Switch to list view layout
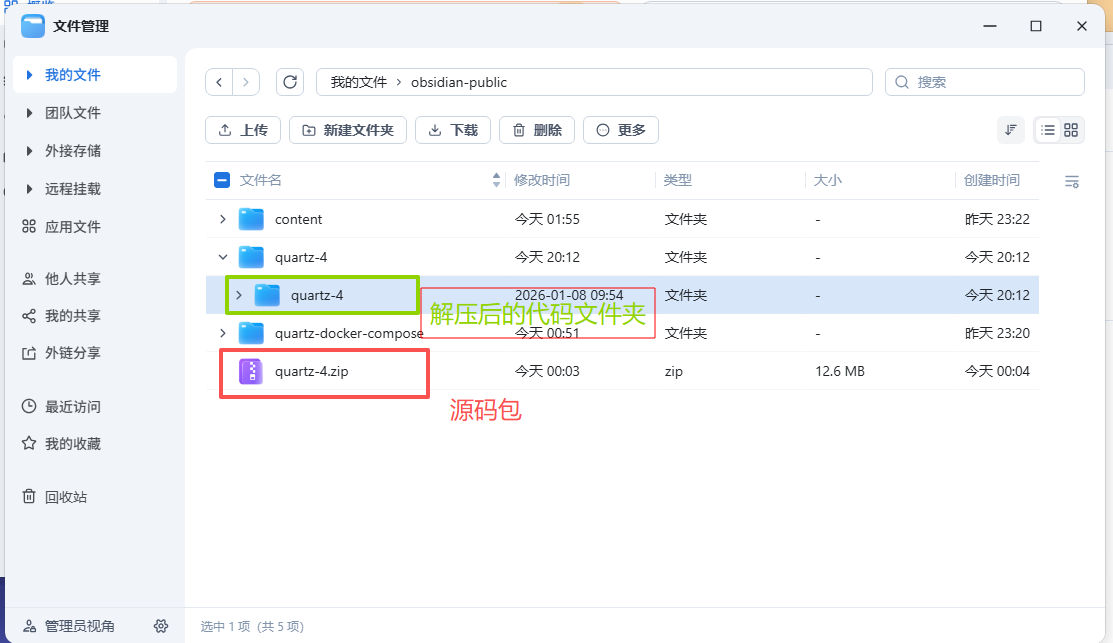The width and height of the screenshot is (1113, 643). 1048,130
